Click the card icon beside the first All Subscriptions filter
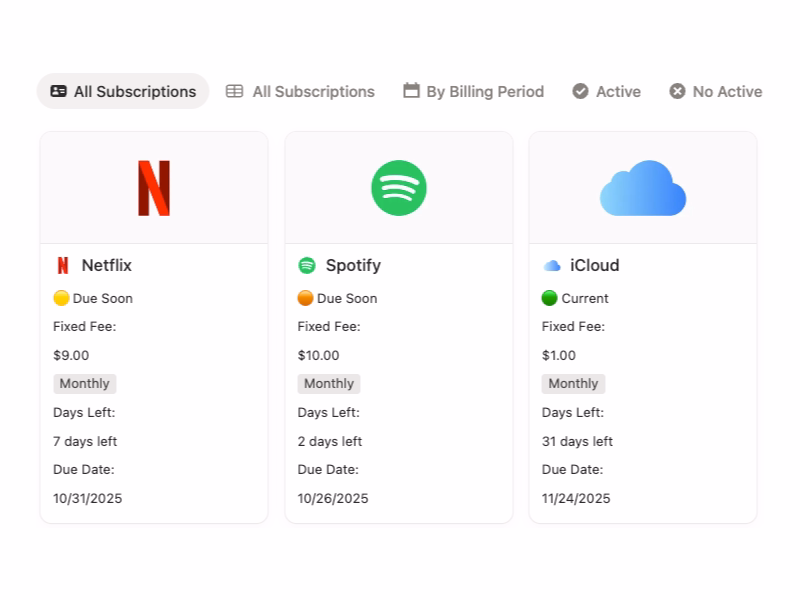This screenshot has height=600, width=800. tap(59, 91)
